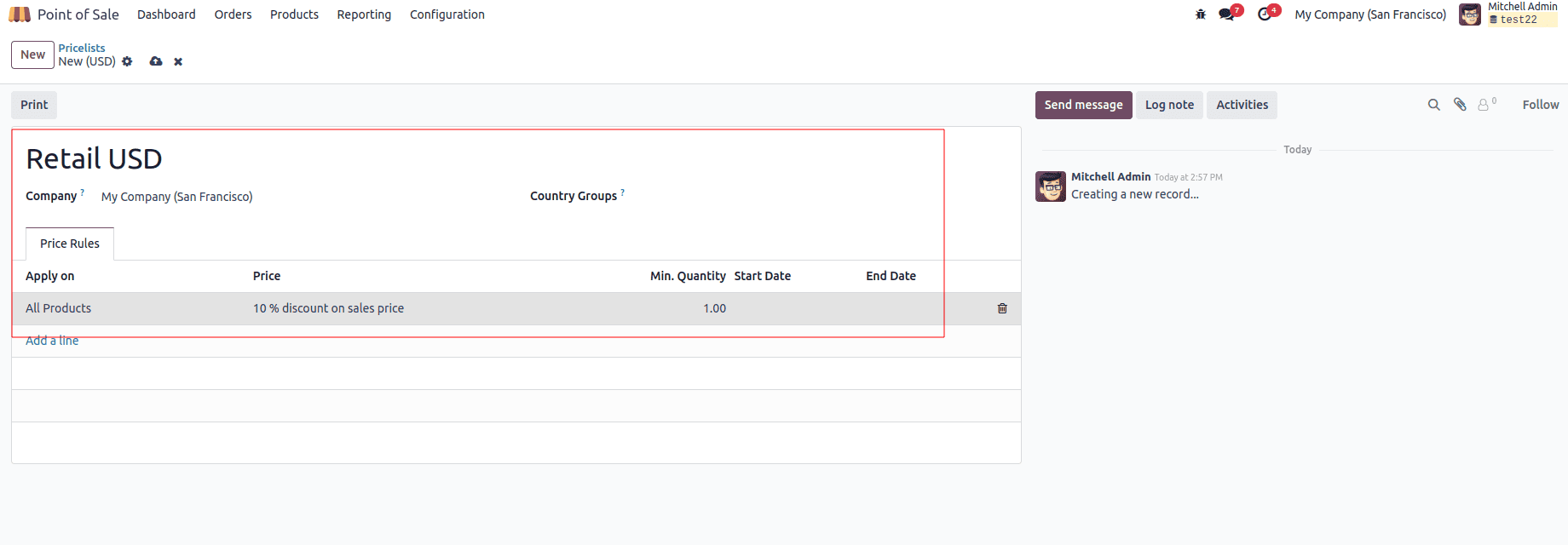Screen dimensions: 1568x545
Task: Save record manually with cloud upload icon
Action: [156, 61]
